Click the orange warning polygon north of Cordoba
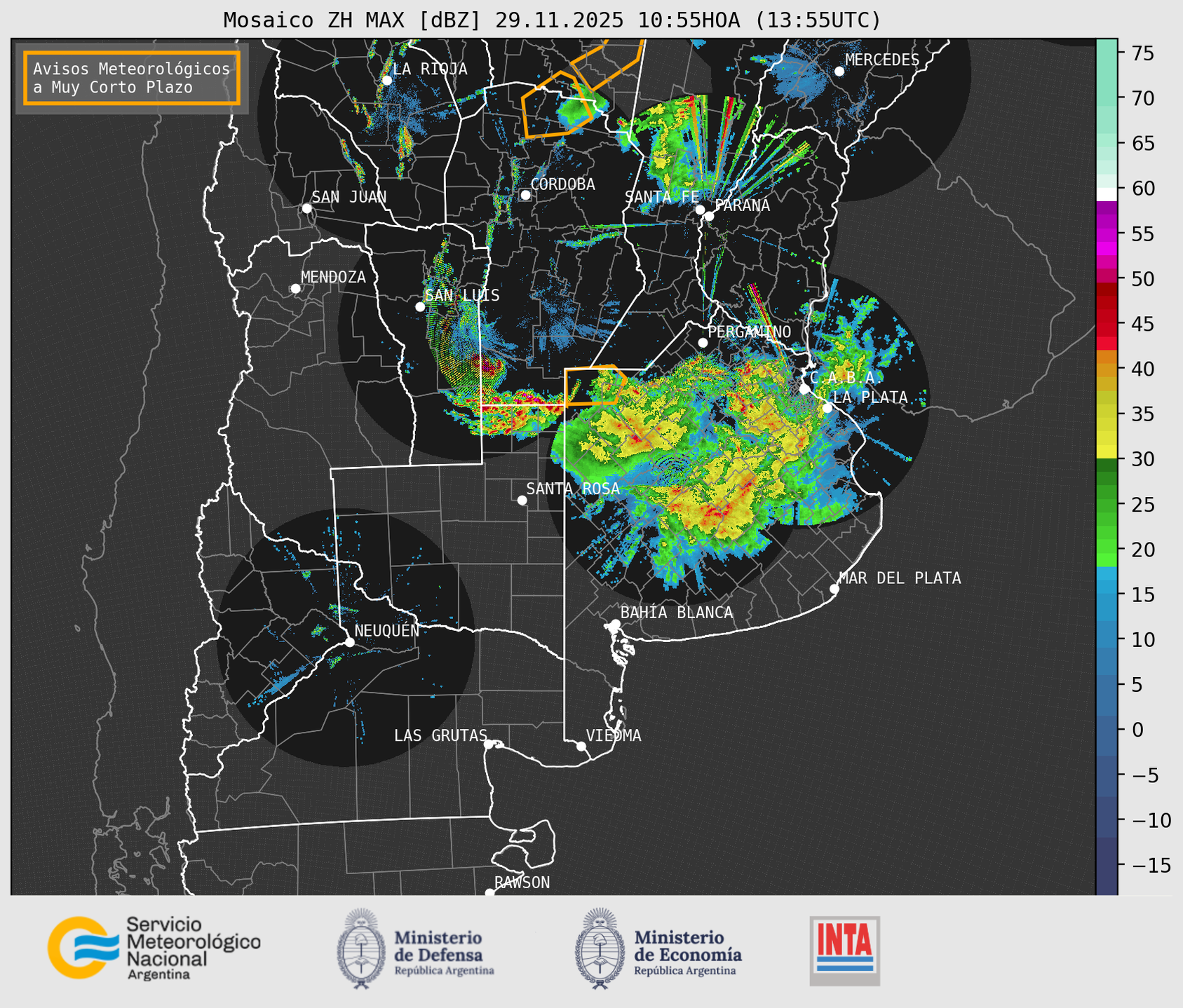The image size is (1183, 1008). [x=559, y=104]
